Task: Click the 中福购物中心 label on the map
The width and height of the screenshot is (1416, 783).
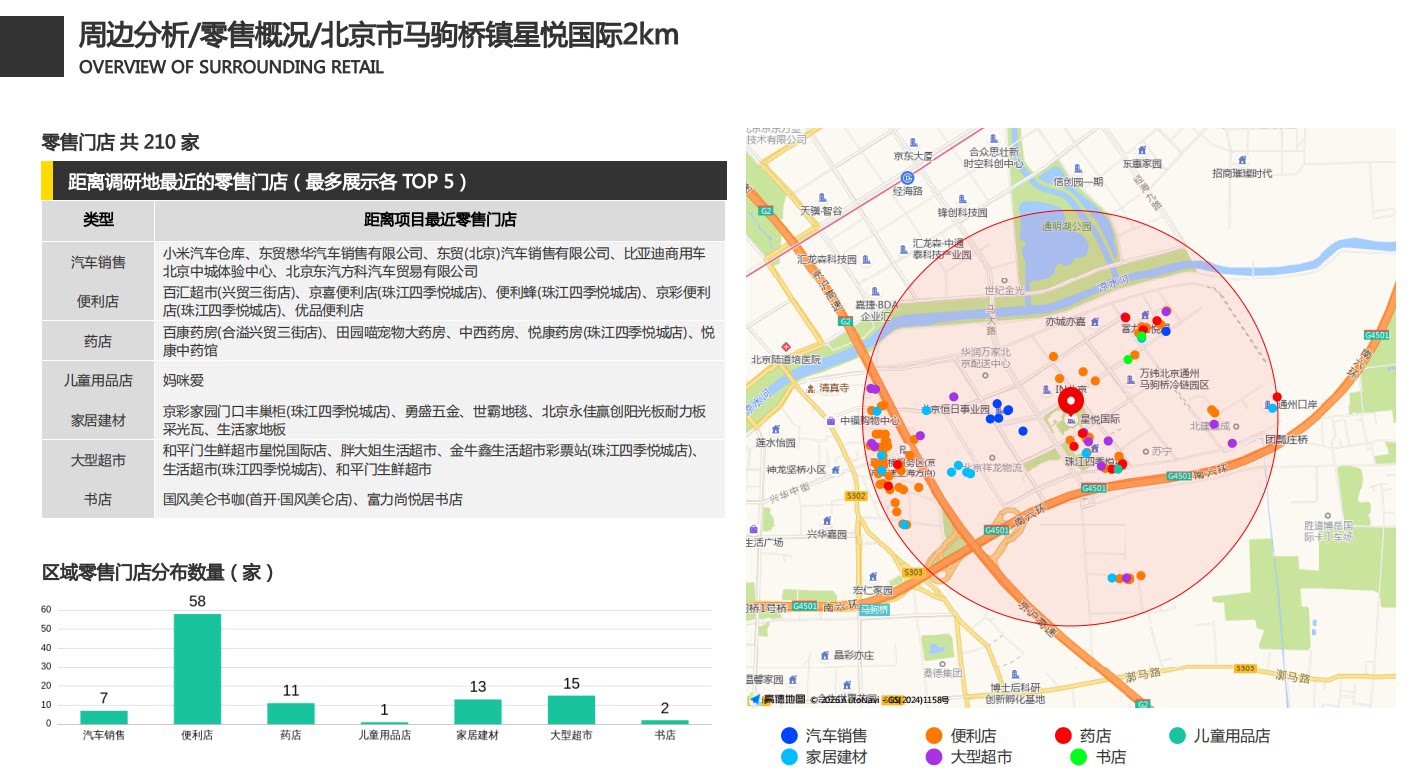Action: click(x=870, y=421)
